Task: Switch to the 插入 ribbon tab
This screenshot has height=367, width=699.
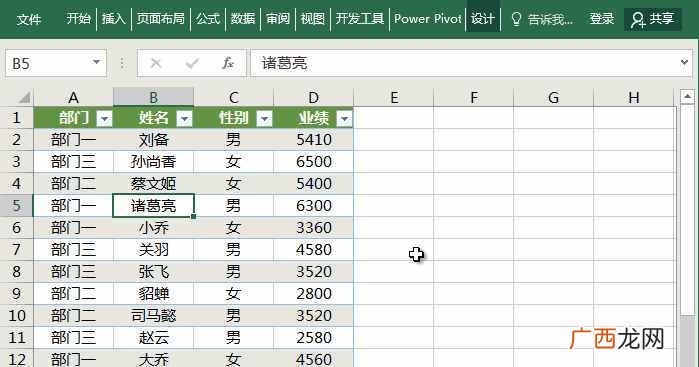Action: pos(113,19)
